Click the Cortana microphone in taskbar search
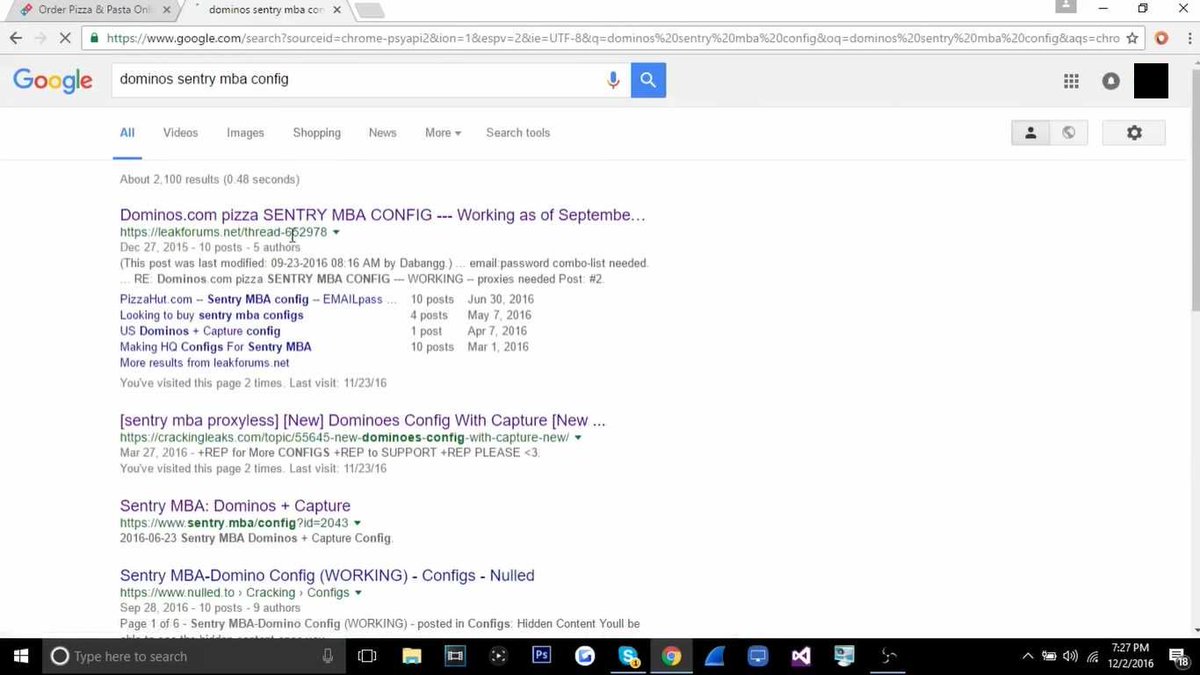 point(328,656)
